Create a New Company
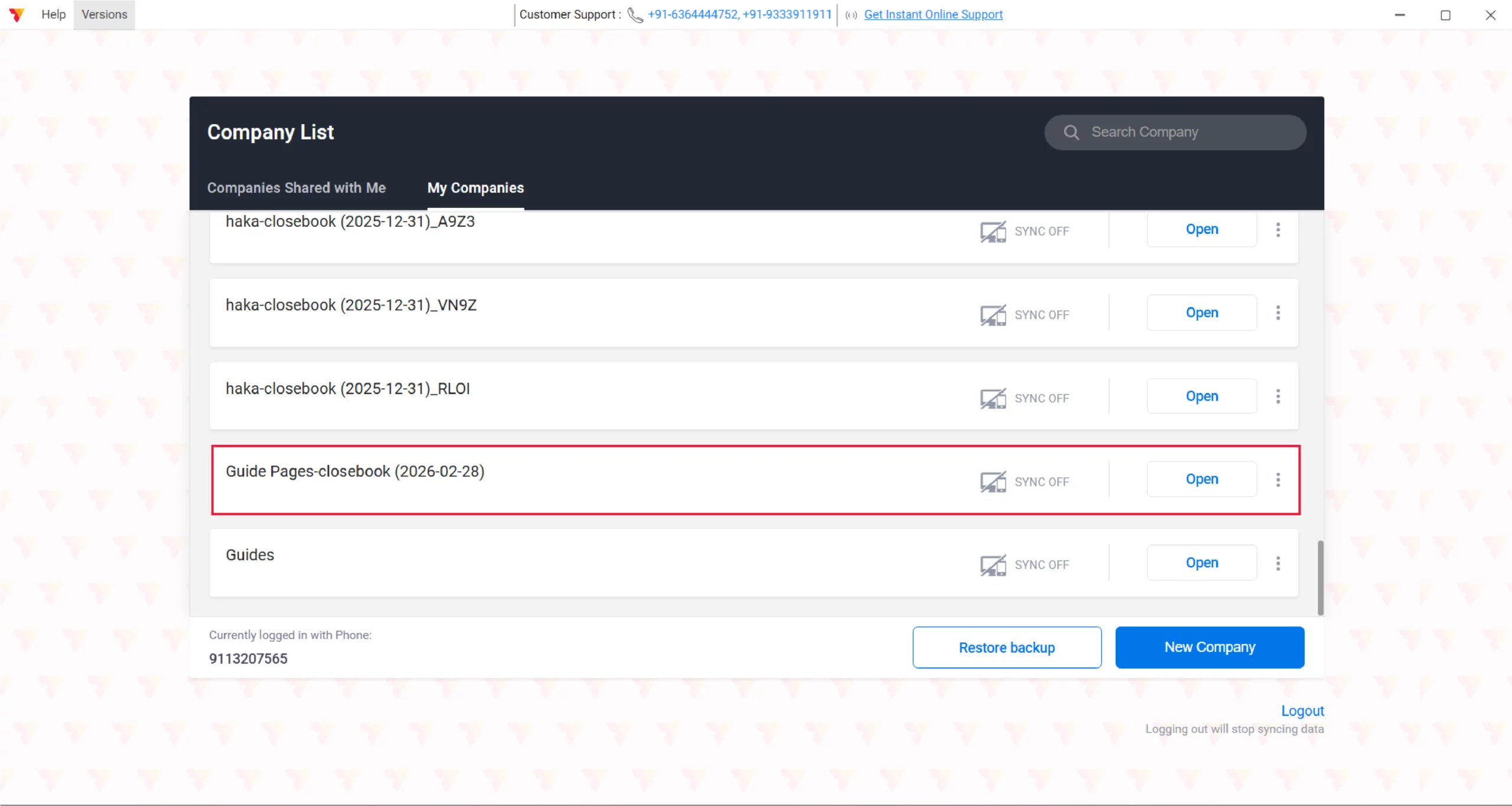The image size is (1512, 806). pyautogui.click(x=1210, y=648)
